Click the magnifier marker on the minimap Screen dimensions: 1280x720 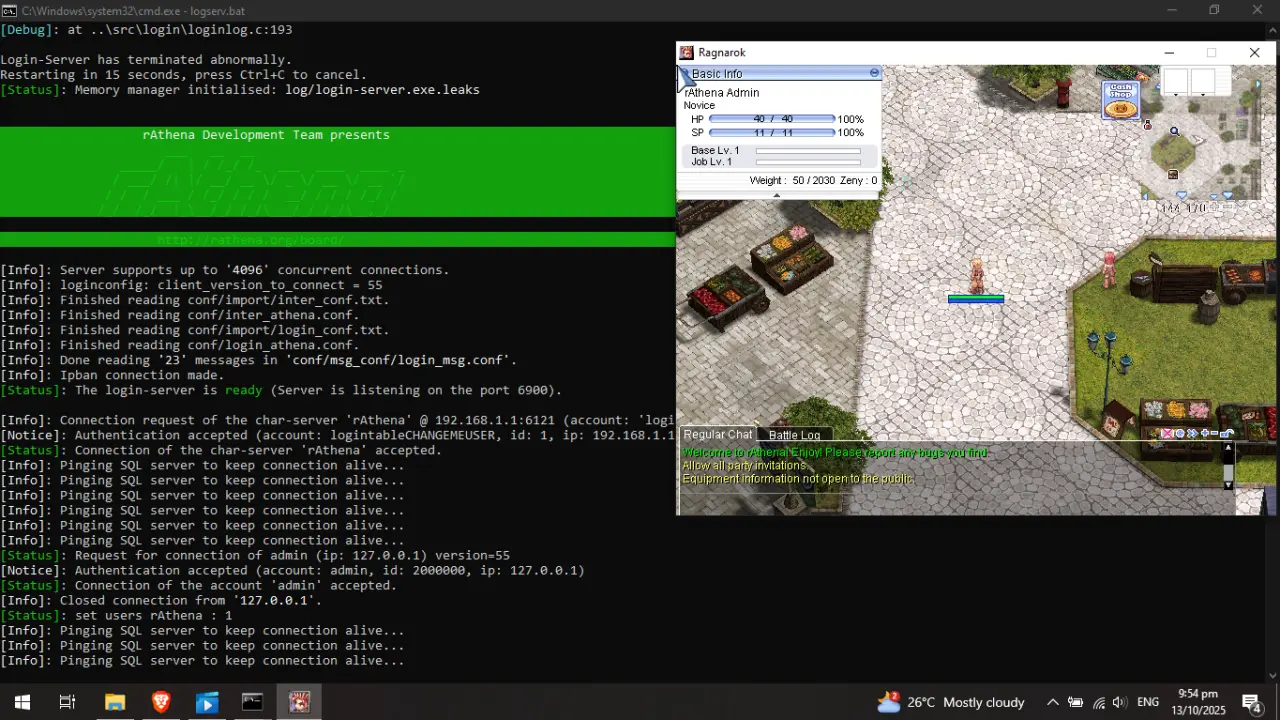click(x=1174, y=131)
